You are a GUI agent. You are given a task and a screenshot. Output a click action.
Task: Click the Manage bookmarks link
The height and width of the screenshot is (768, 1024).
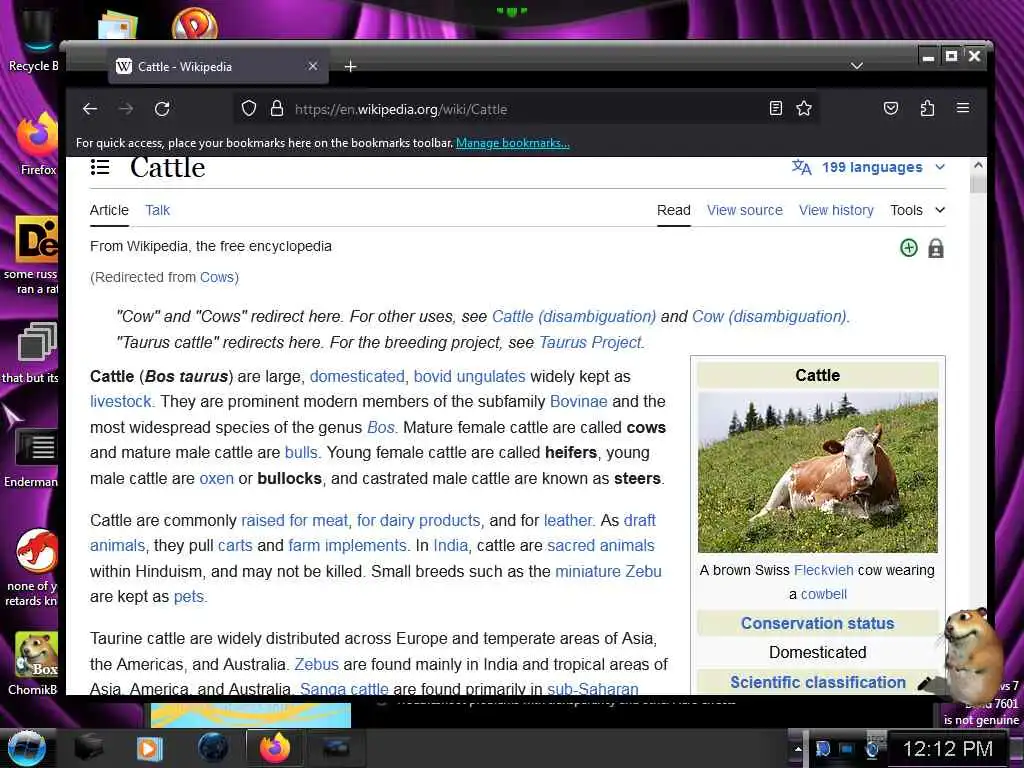pos(513,143)
